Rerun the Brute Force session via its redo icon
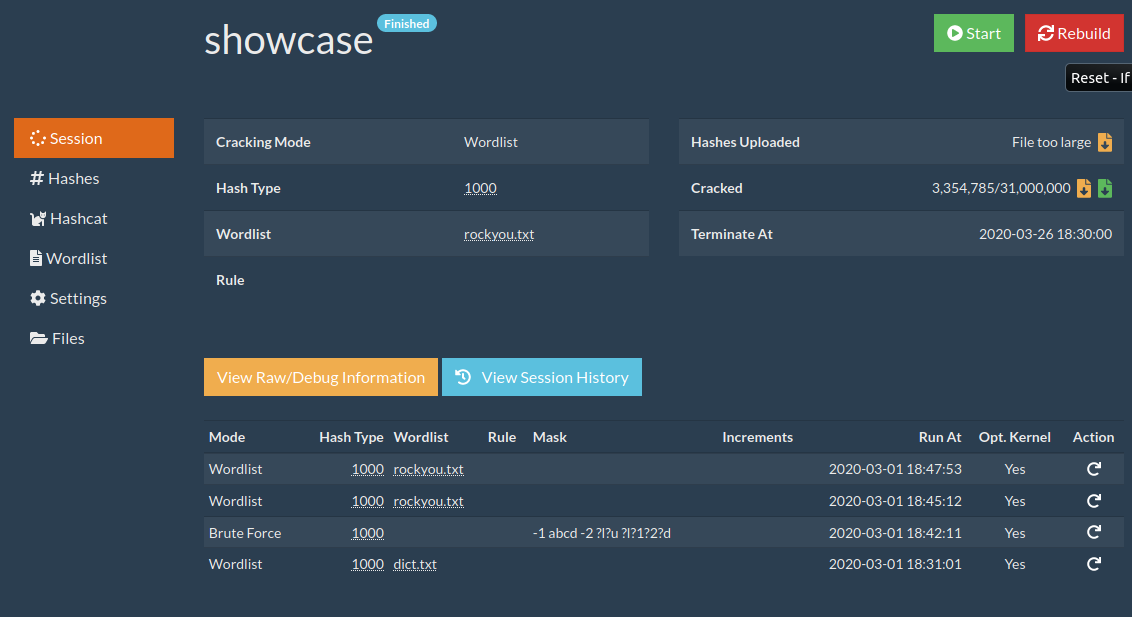1132x617 pixels. click(x=1093, y=532)
